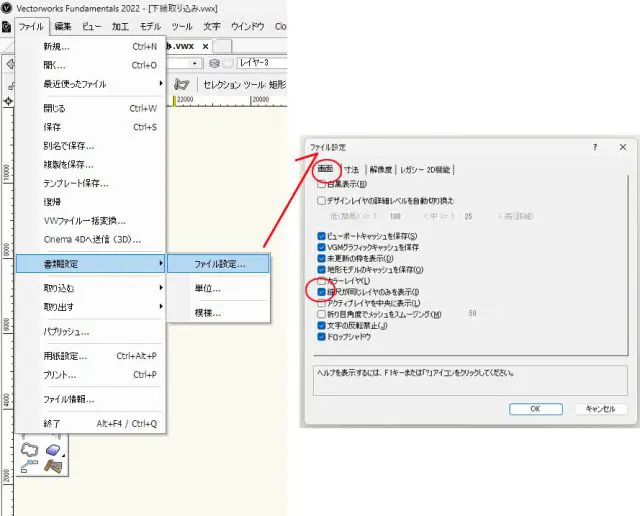This screenshot has height=516, width=640.
Task: Select the eraser tool icon in palette
Action: [55, 451]
